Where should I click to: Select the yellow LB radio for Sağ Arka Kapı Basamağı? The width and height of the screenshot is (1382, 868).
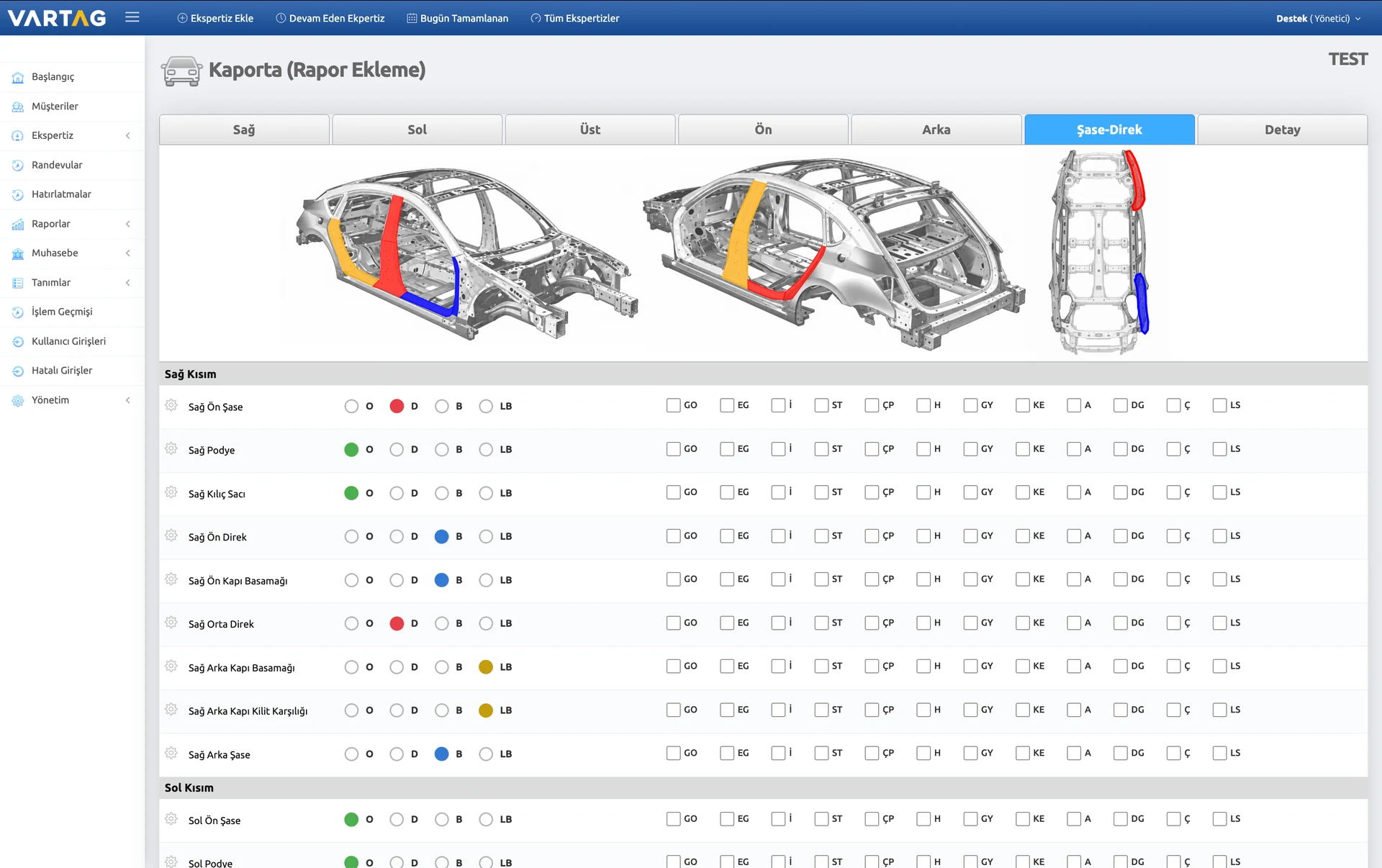tap(486, 667)
